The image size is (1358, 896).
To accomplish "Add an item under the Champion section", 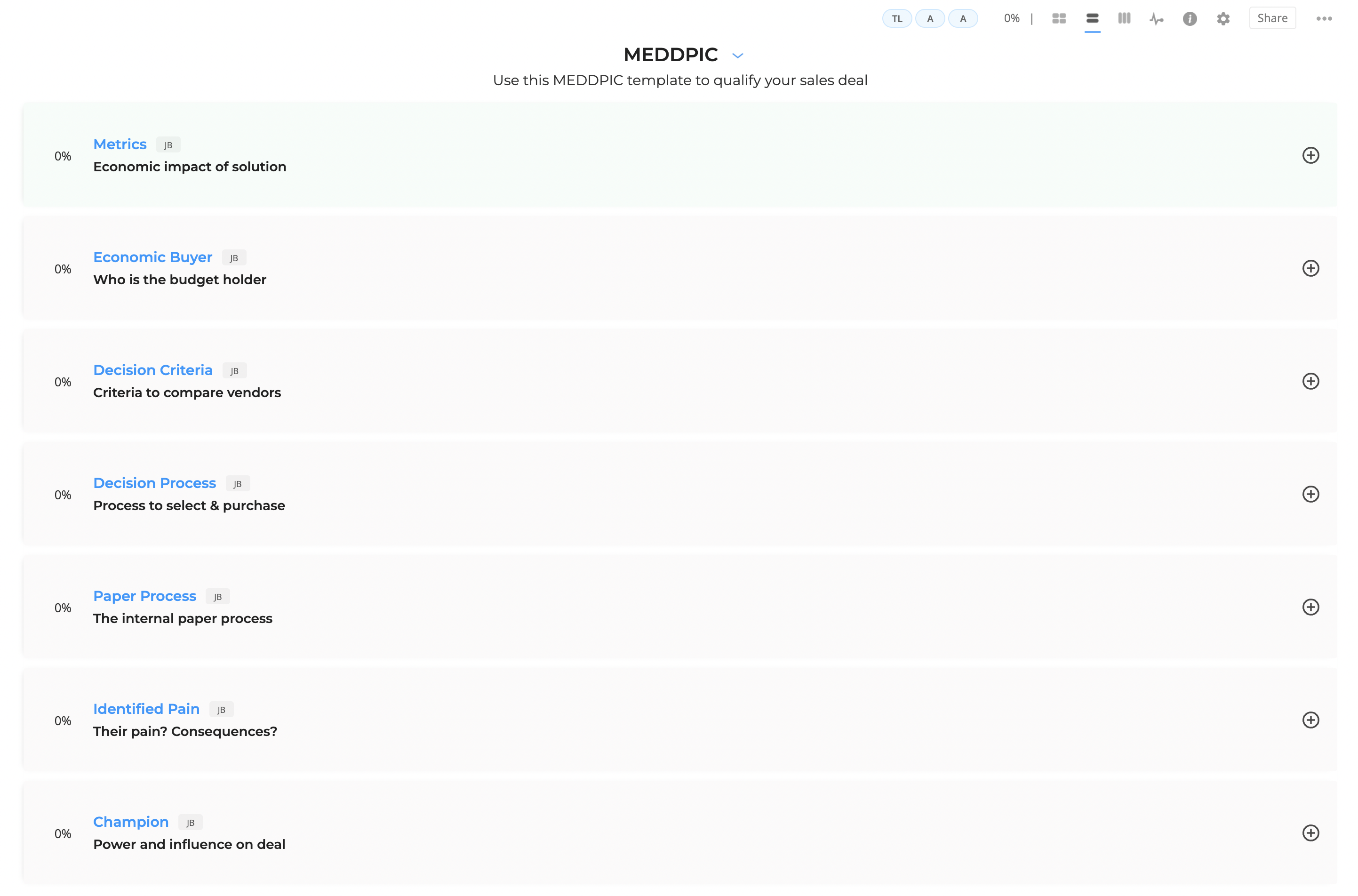I will coord(1311,833).
